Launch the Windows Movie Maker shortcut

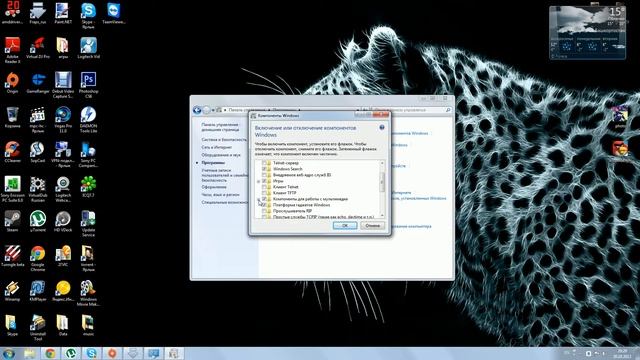click(x=88, y=293)
